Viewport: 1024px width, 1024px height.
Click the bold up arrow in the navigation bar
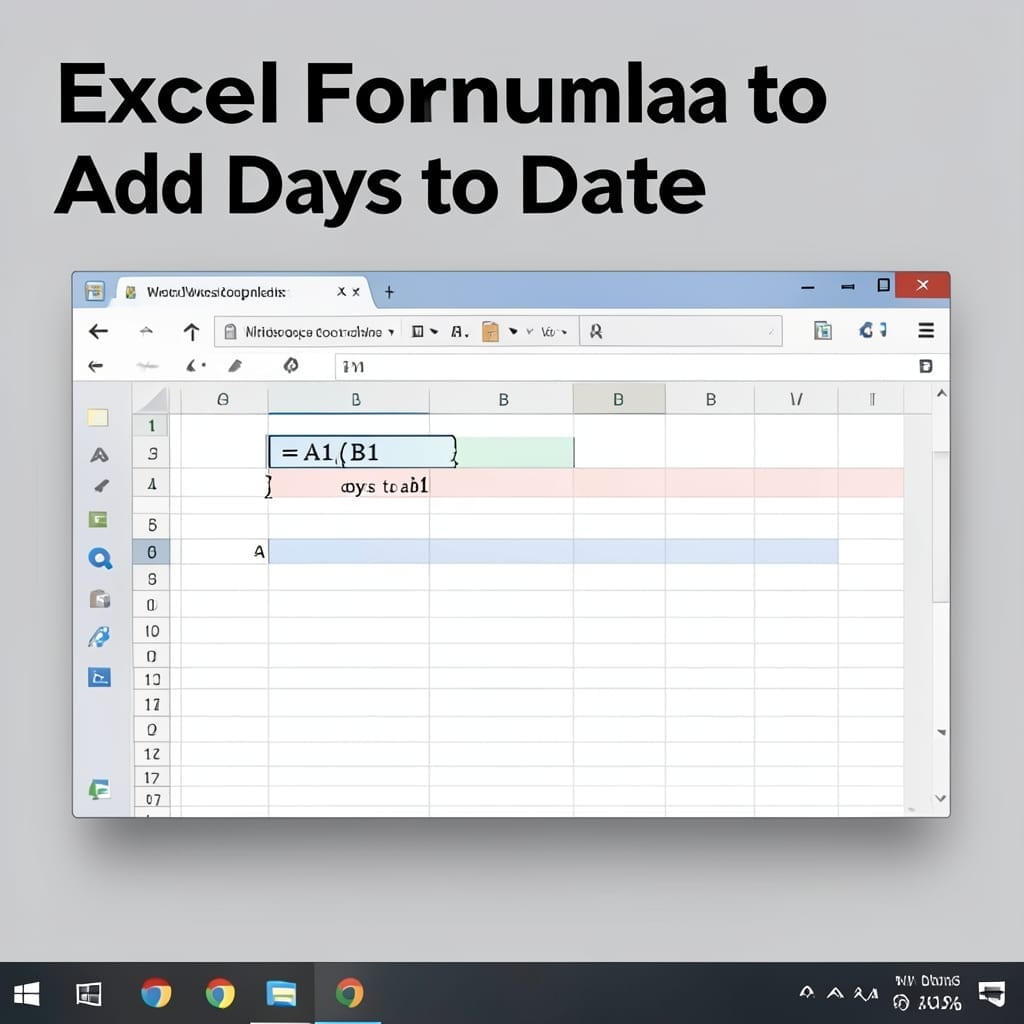click(x=191, y=332)
